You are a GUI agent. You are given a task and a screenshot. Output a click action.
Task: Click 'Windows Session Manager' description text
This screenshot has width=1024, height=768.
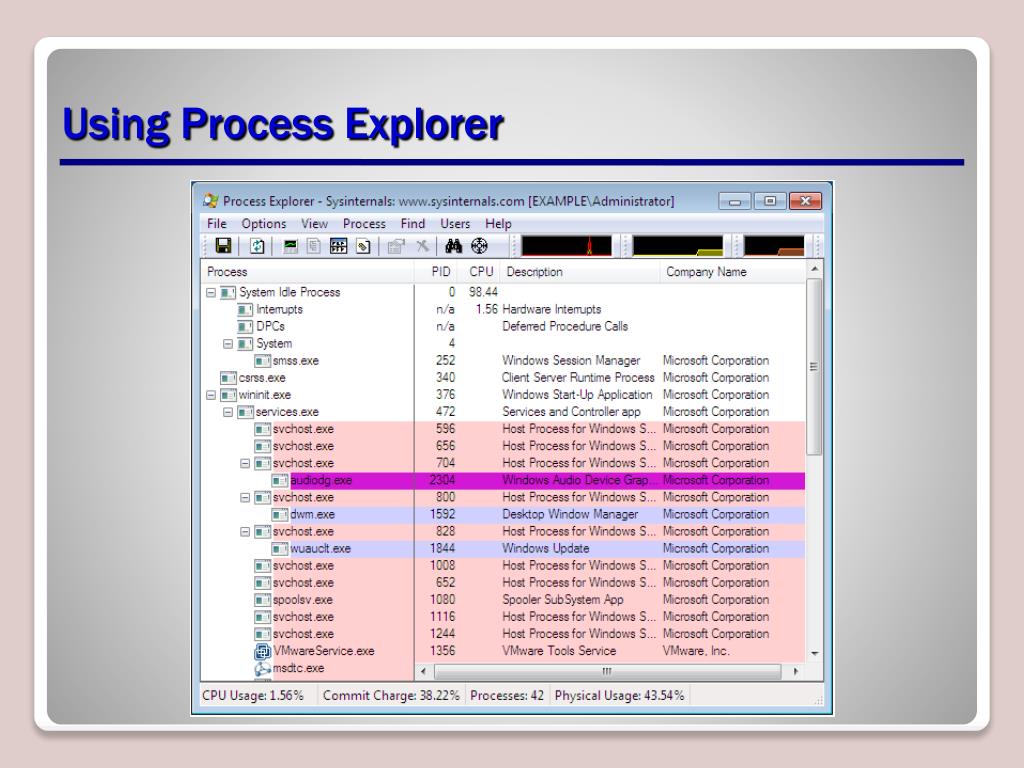click(x=571, y=360)
